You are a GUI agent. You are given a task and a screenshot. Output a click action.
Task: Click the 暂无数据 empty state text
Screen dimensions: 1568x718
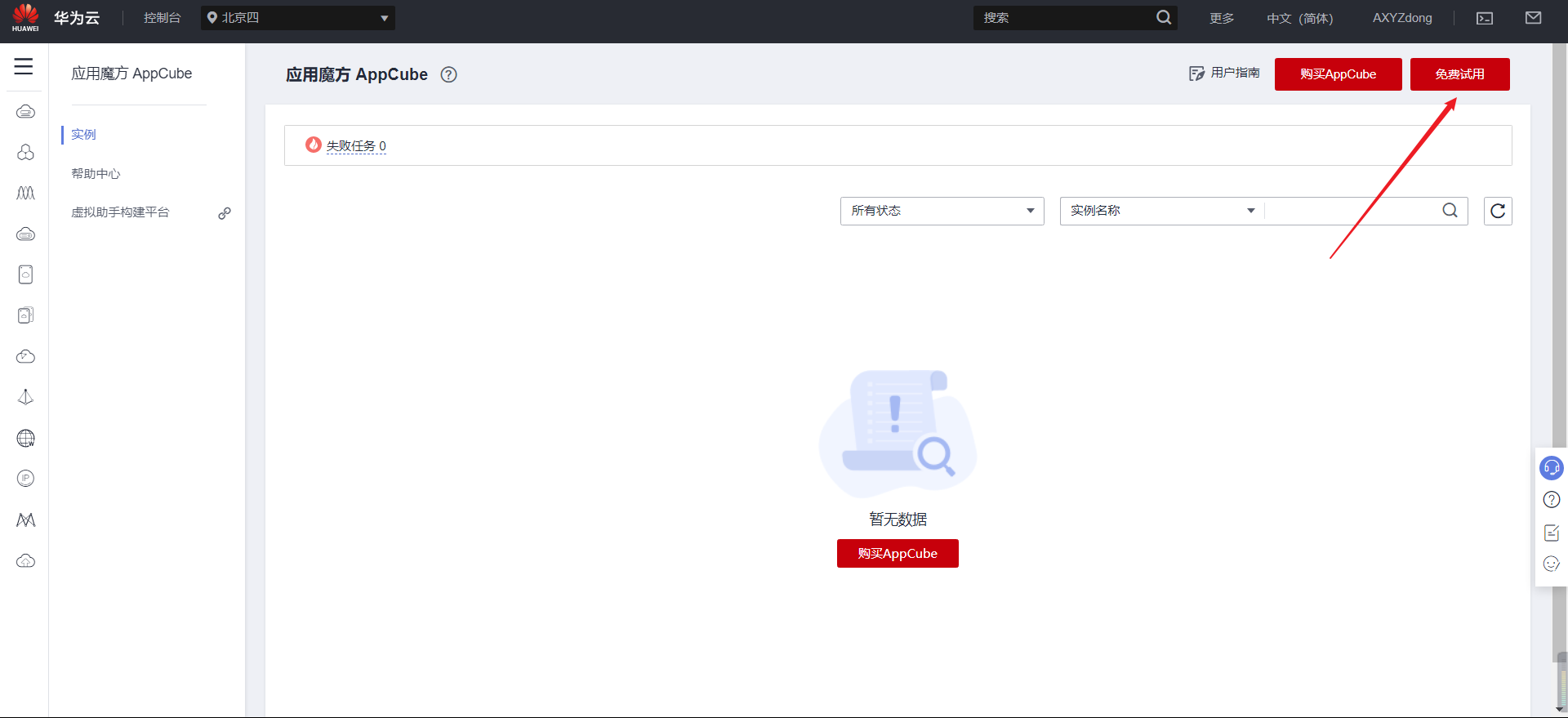coord(898,520)
